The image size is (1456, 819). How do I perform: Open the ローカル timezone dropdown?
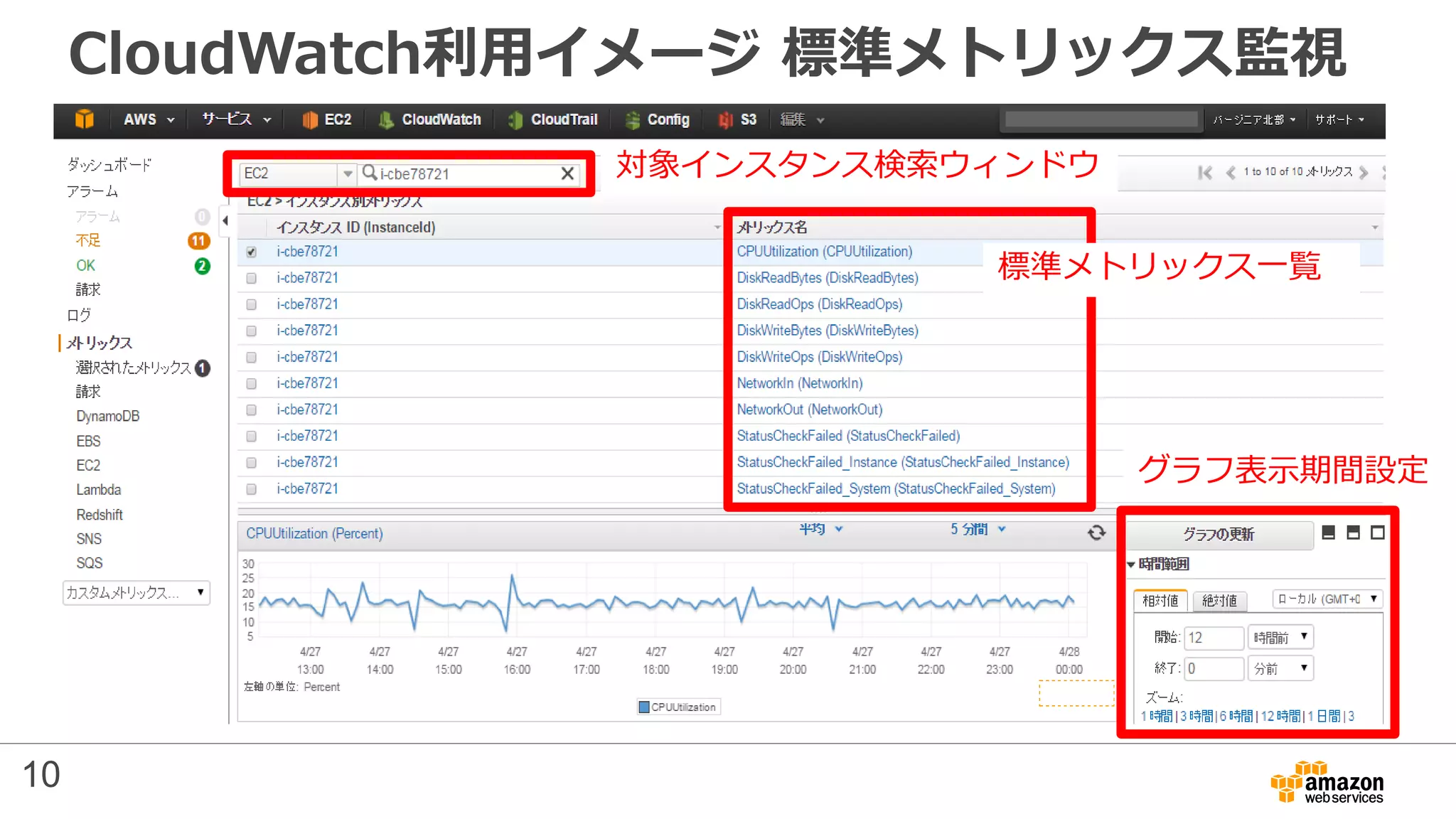point(1327,599)
